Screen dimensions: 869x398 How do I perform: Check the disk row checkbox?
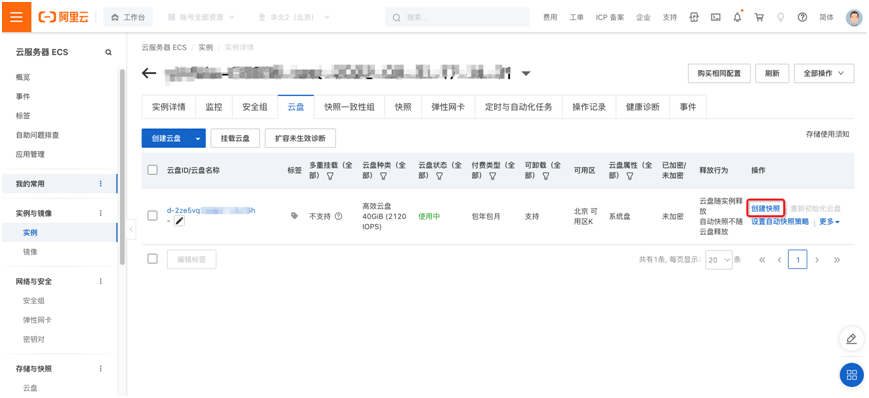[x=152, y=216]
